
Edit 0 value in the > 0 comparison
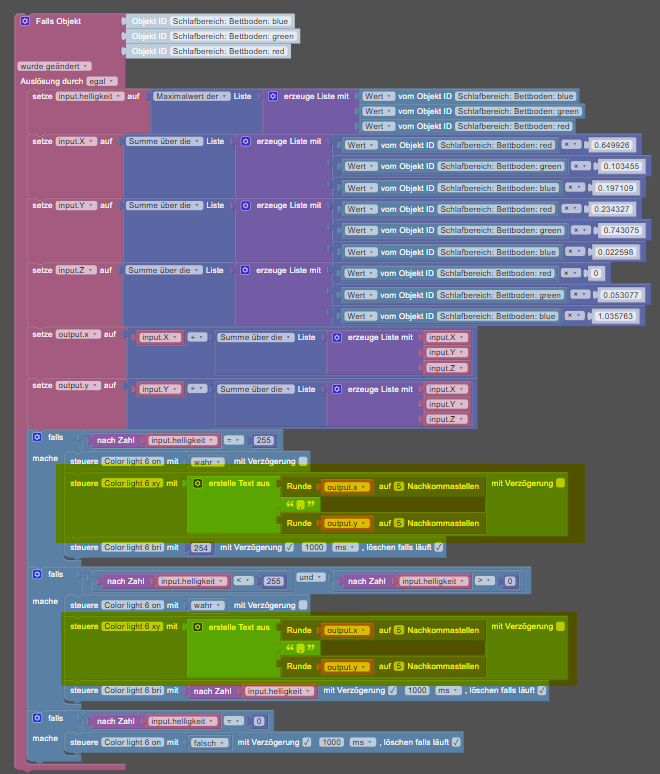point(510,581)
